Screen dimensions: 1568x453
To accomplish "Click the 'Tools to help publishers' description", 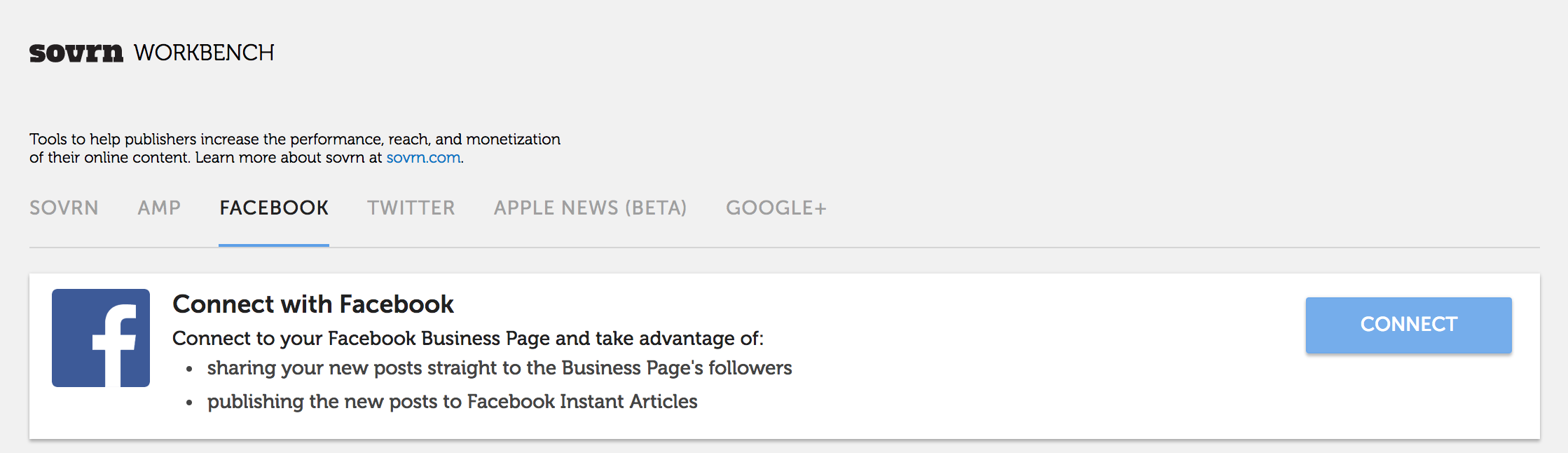I will click(295, 148).
